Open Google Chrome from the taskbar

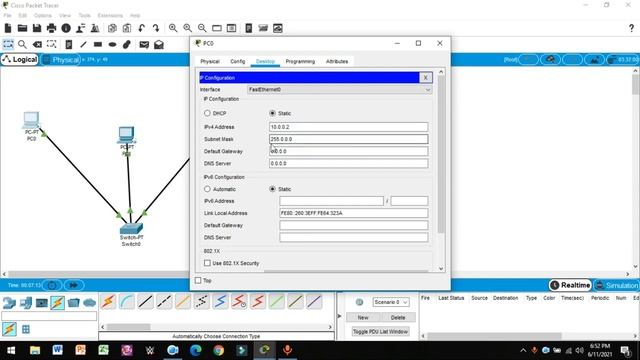coord(218,350)
